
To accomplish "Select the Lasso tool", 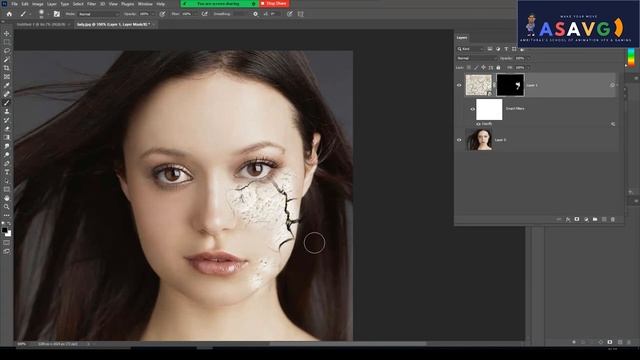I will [x=7, y=51].
